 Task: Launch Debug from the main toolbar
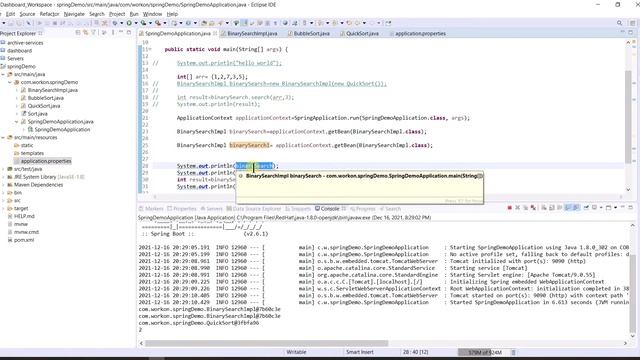pyautogui.click(x=115, y=23)
